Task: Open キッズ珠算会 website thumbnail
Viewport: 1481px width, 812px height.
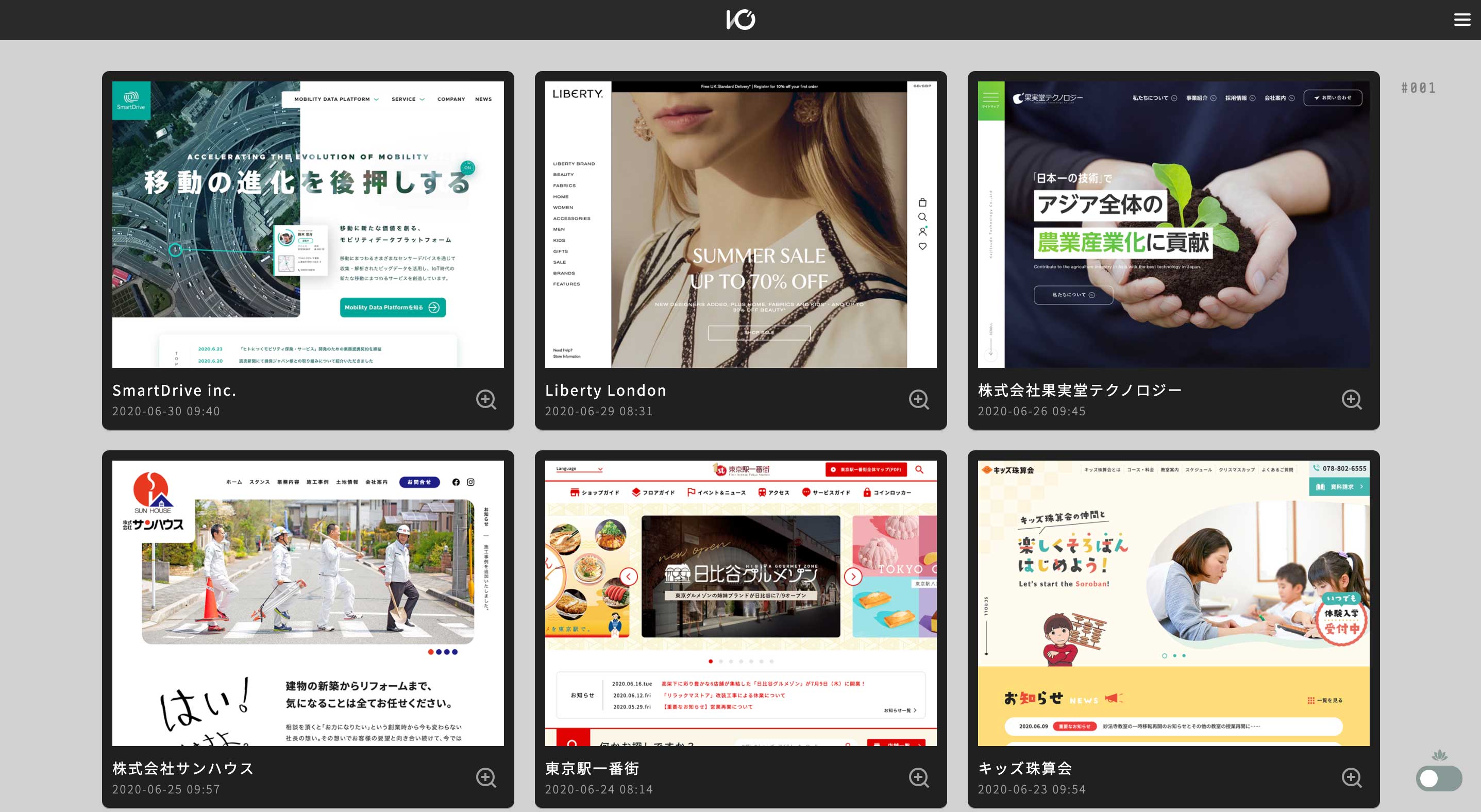Action: pyautogui.click(x=1173, y=603)
